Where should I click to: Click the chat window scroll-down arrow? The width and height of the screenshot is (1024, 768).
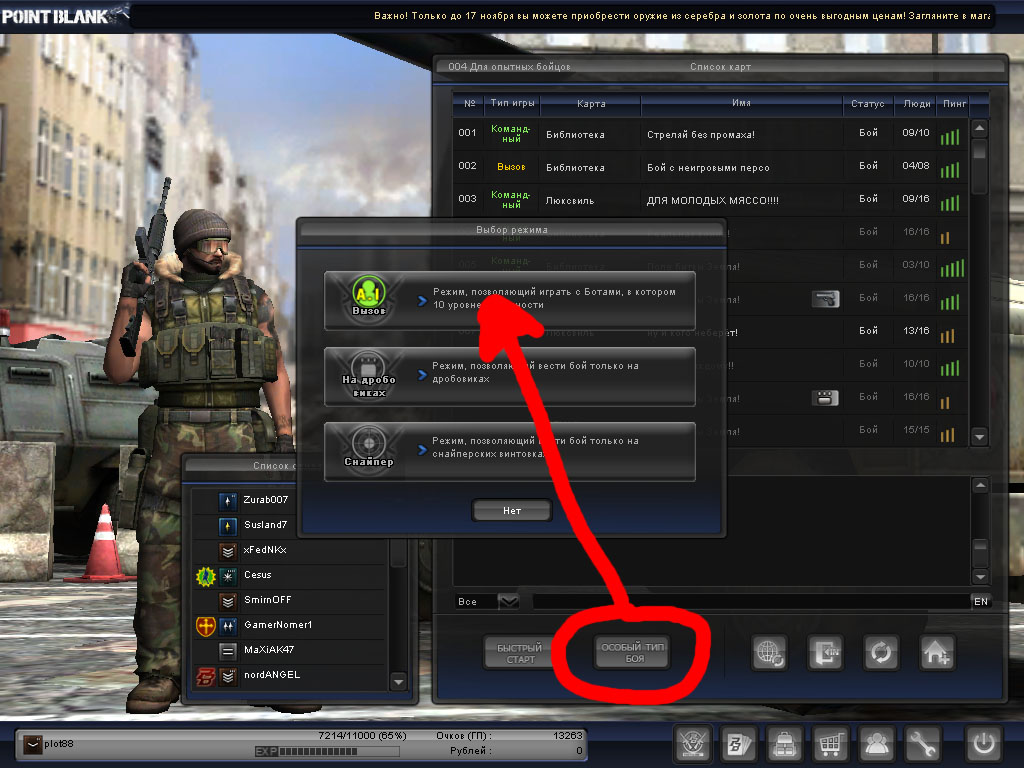point(980,576)
